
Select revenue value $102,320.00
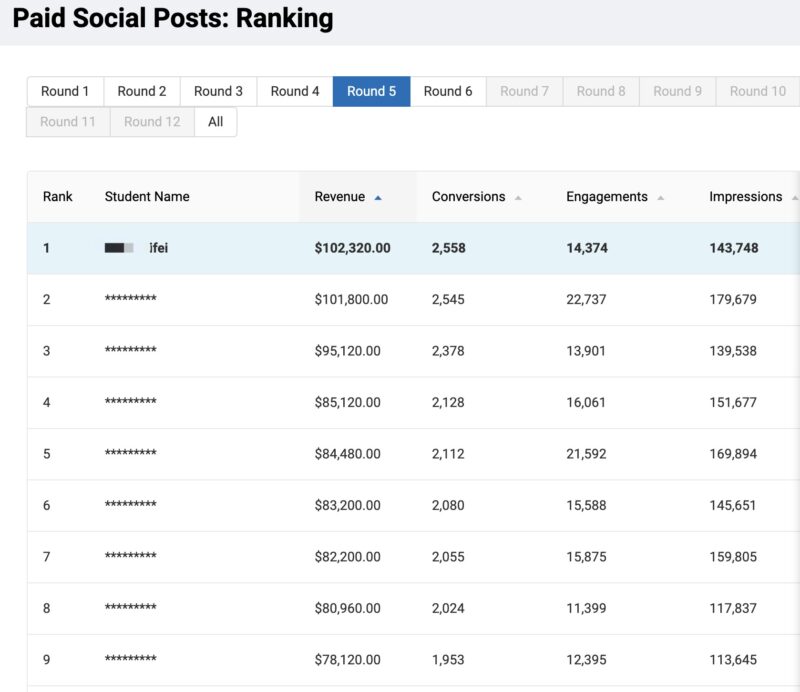click(353, 248)
